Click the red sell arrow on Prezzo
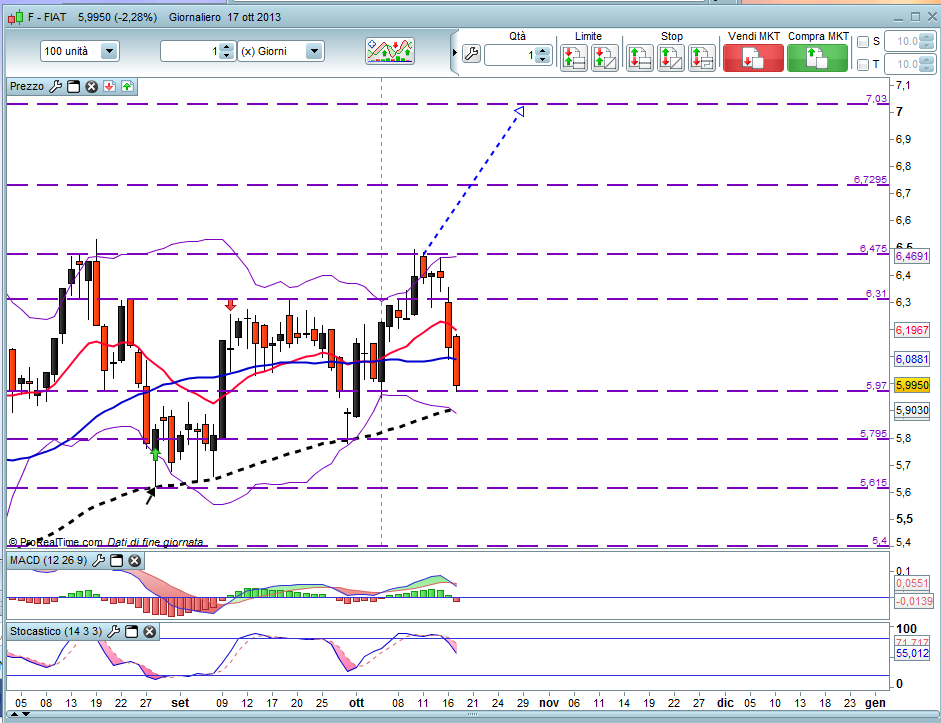 tap(109, 86)
